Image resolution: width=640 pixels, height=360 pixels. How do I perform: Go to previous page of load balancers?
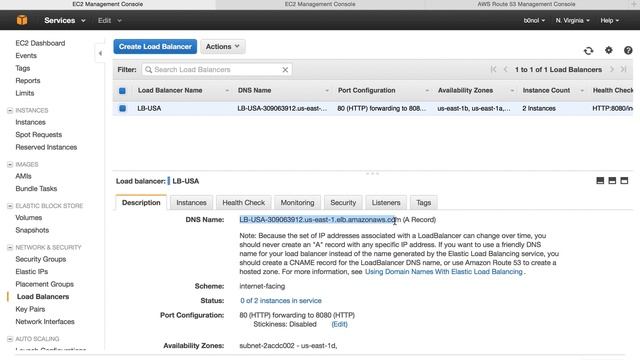[505, 69]
